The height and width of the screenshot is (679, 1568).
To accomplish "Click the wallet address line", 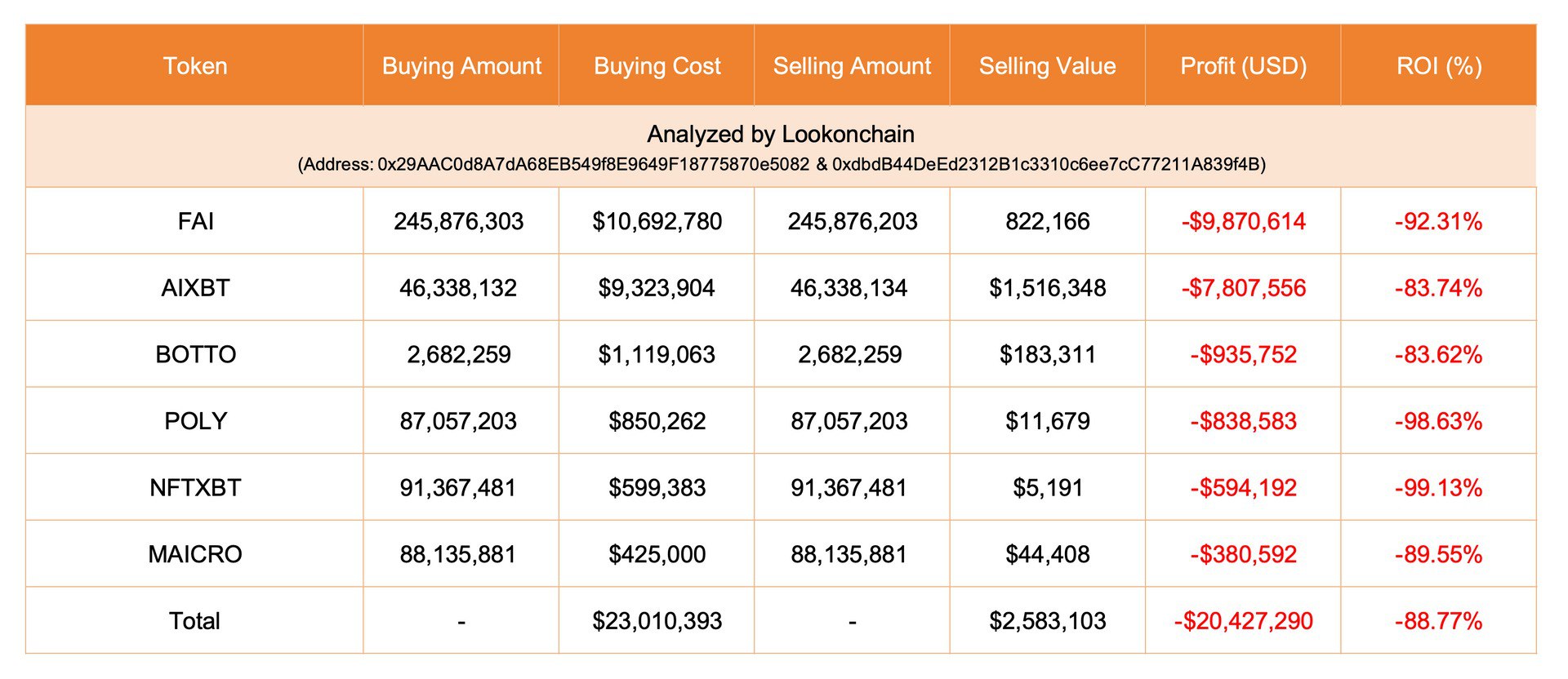I will pyautogui.click(x=781, y=165).
